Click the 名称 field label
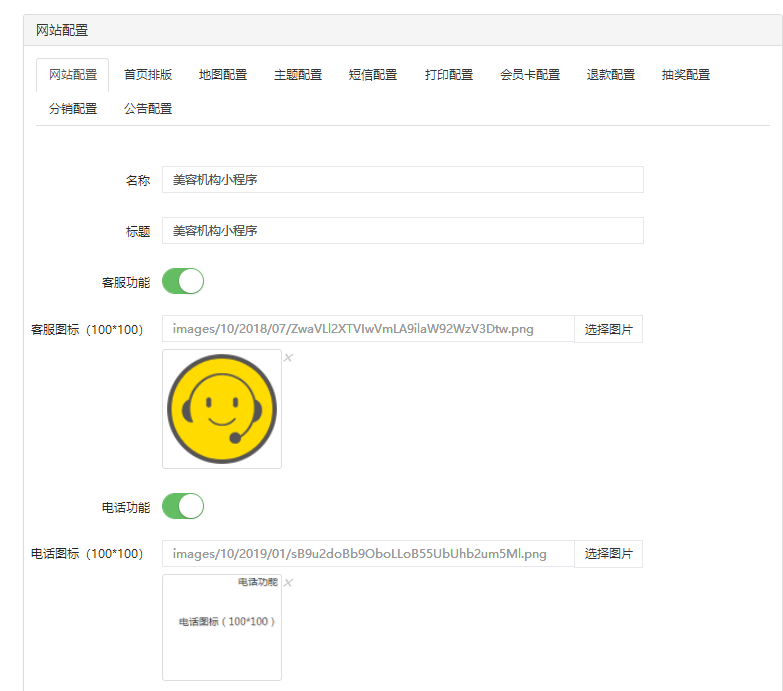Viewport: 783px width, 691px height. (138, 180)
